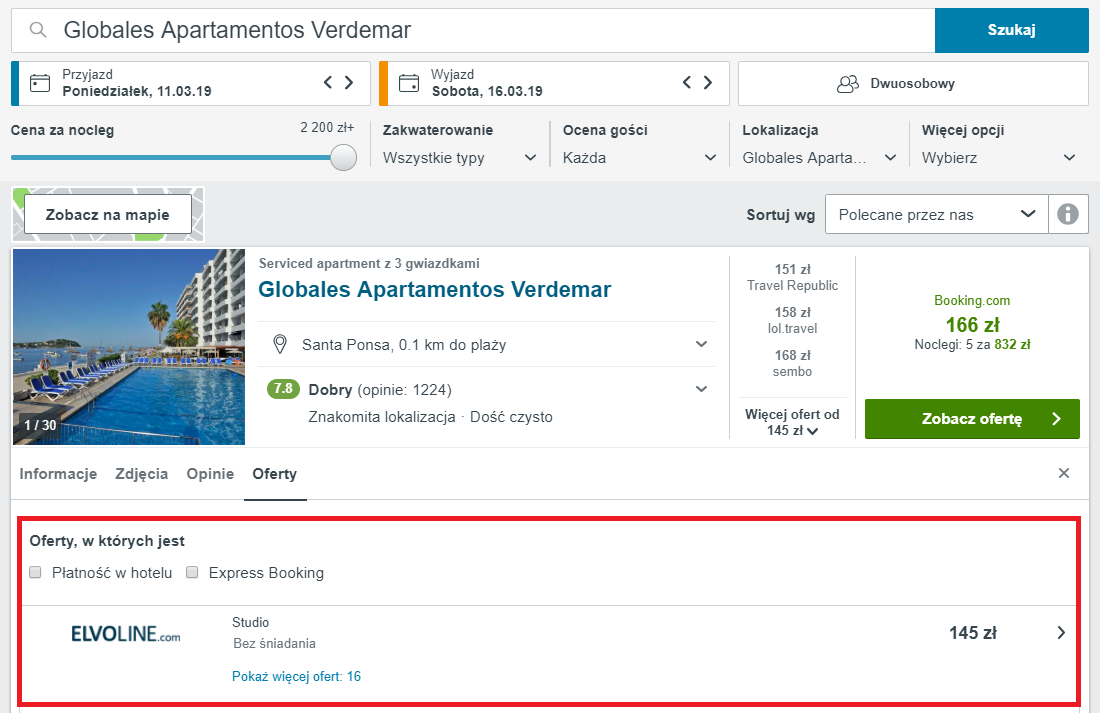Click the location pin icon
This screenshot has height=713, width=1100.
tap(280, 345)
